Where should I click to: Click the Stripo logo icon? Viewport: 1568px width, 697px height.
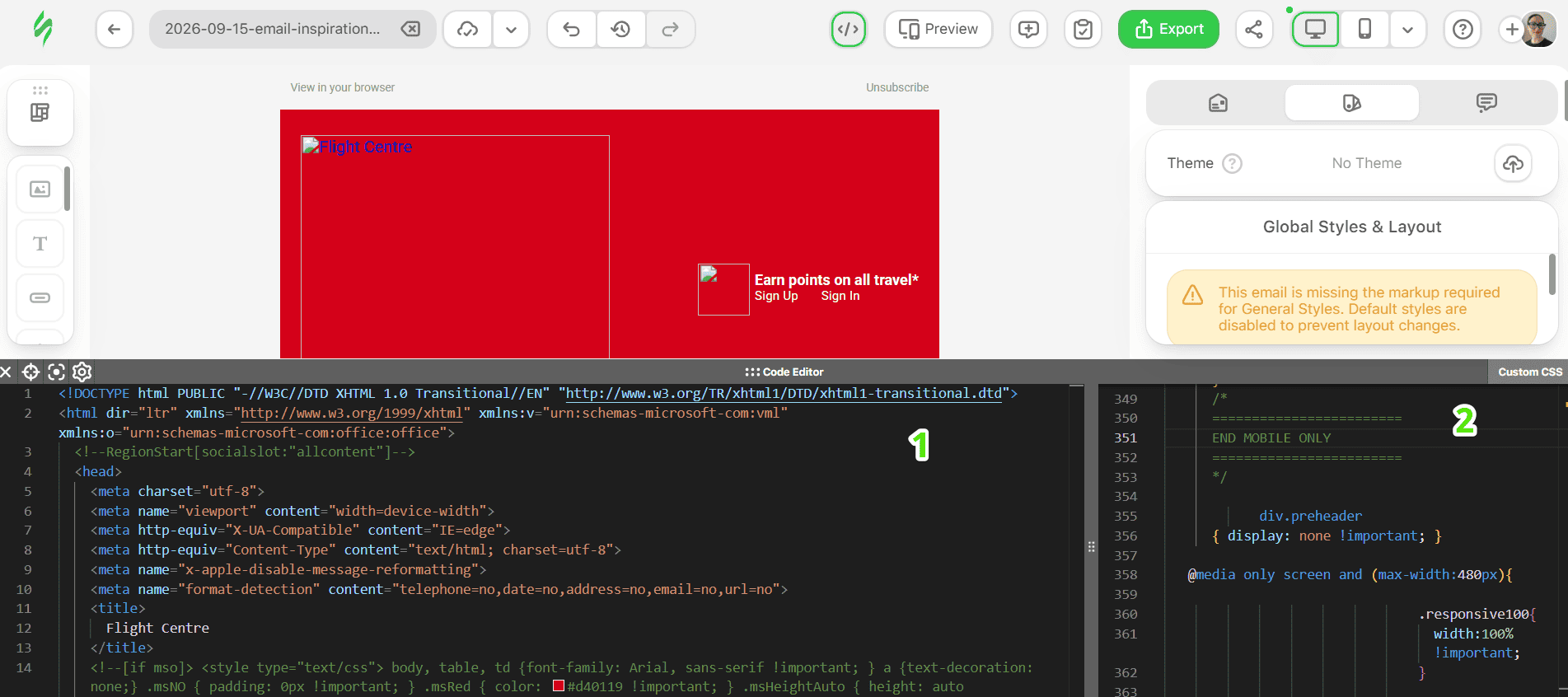[43, 29]
